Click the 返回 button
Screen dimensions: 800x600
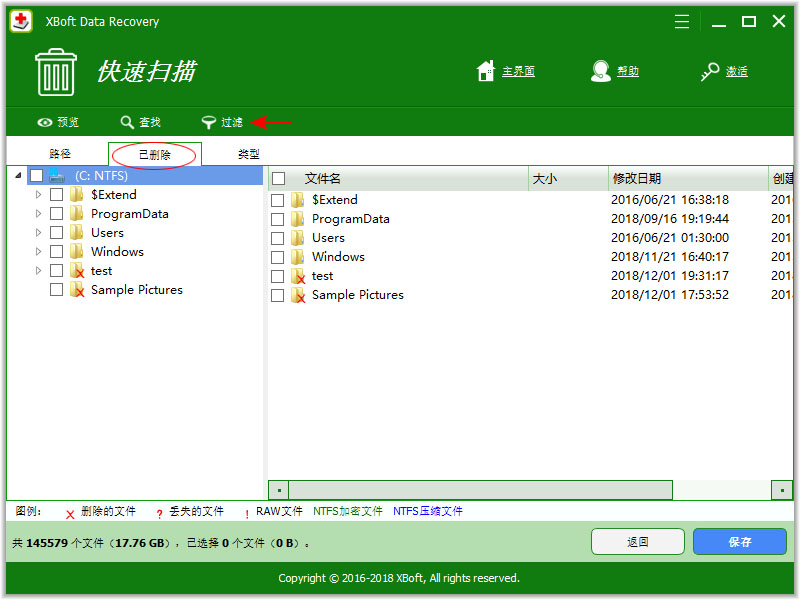637,542
